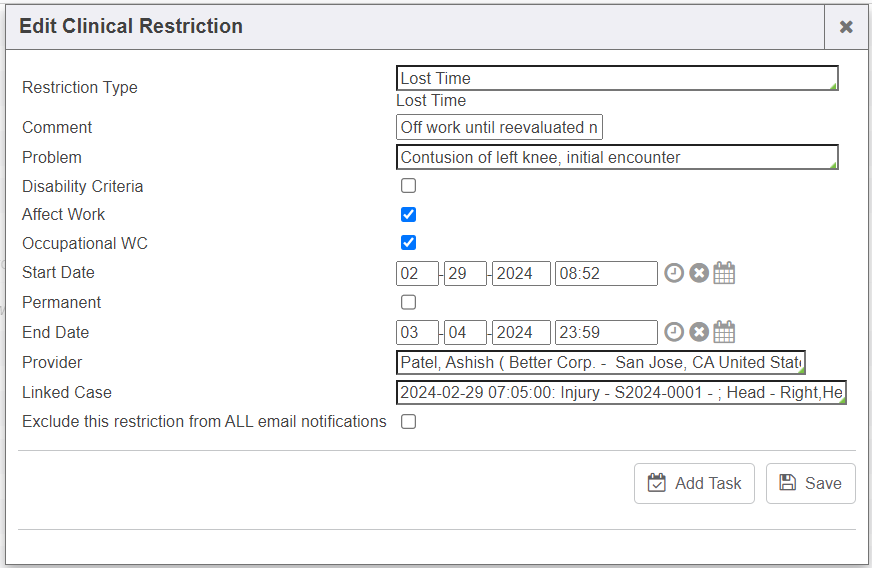Open the Linked Case dropdown
The width and height of the screenshot is (872, 568).
coord(620,393)
